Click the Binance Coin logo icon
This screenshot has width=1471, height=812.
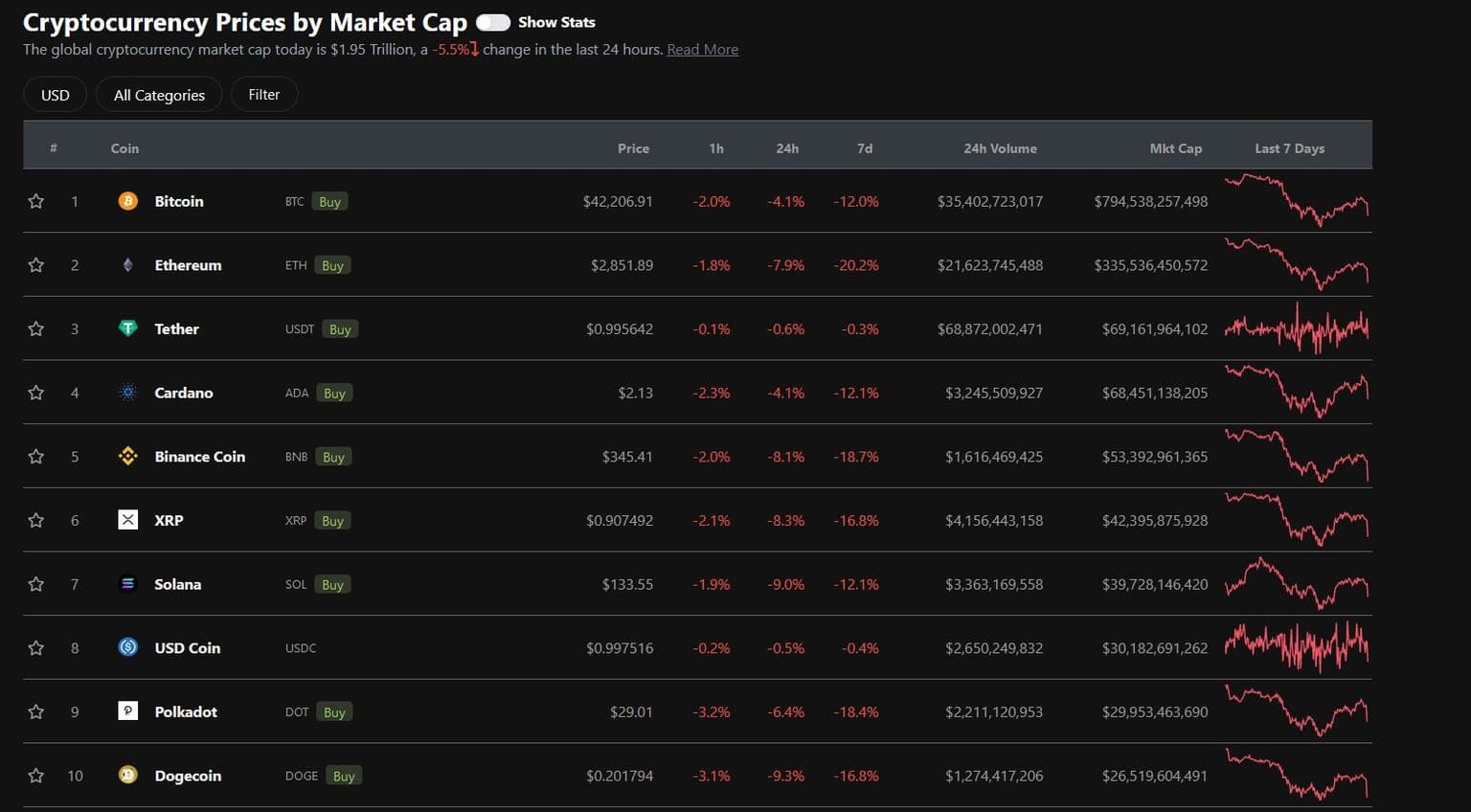127,457
